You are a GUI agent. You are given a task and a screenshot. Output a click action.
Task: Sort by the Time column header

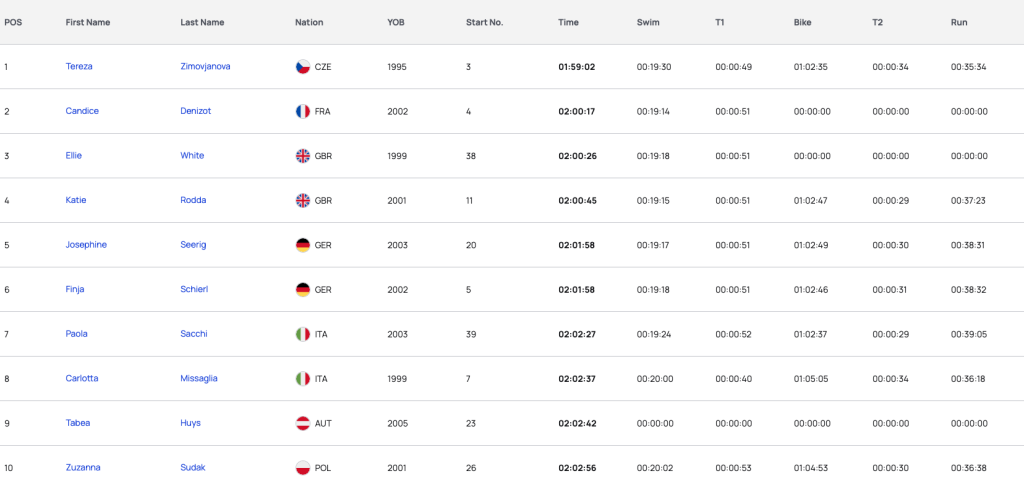click(568, 22)
